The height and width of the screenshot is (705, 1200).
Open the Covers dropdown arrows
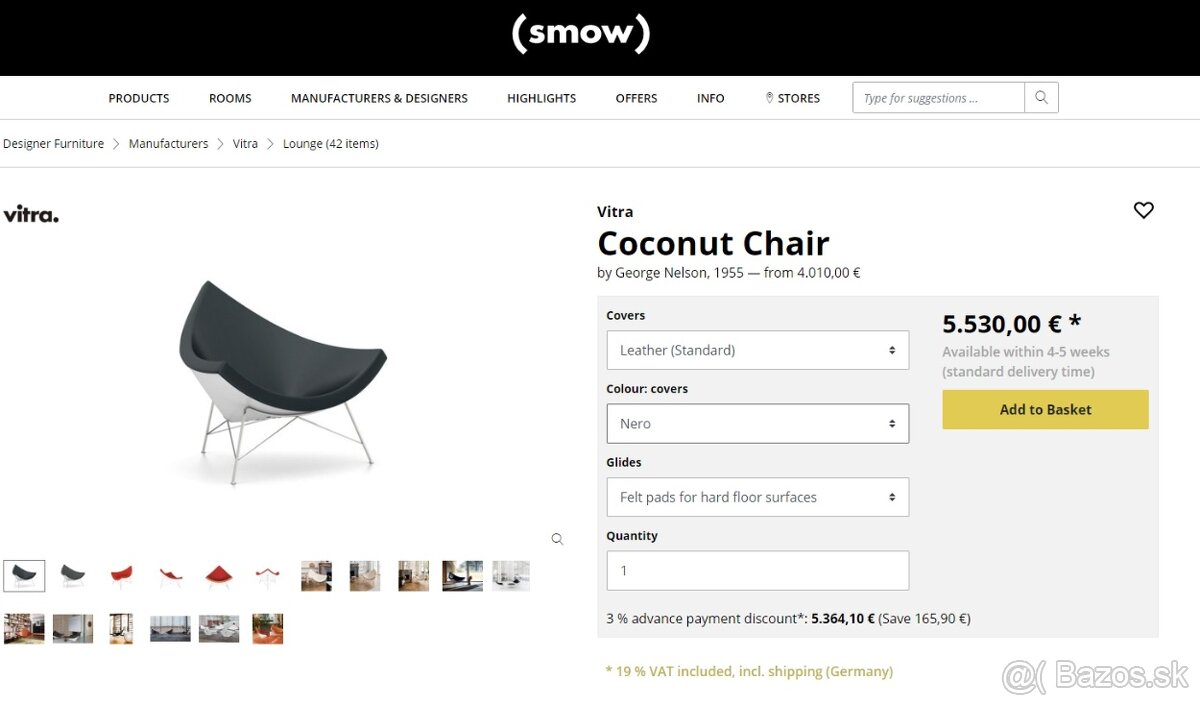click(891, 350)
